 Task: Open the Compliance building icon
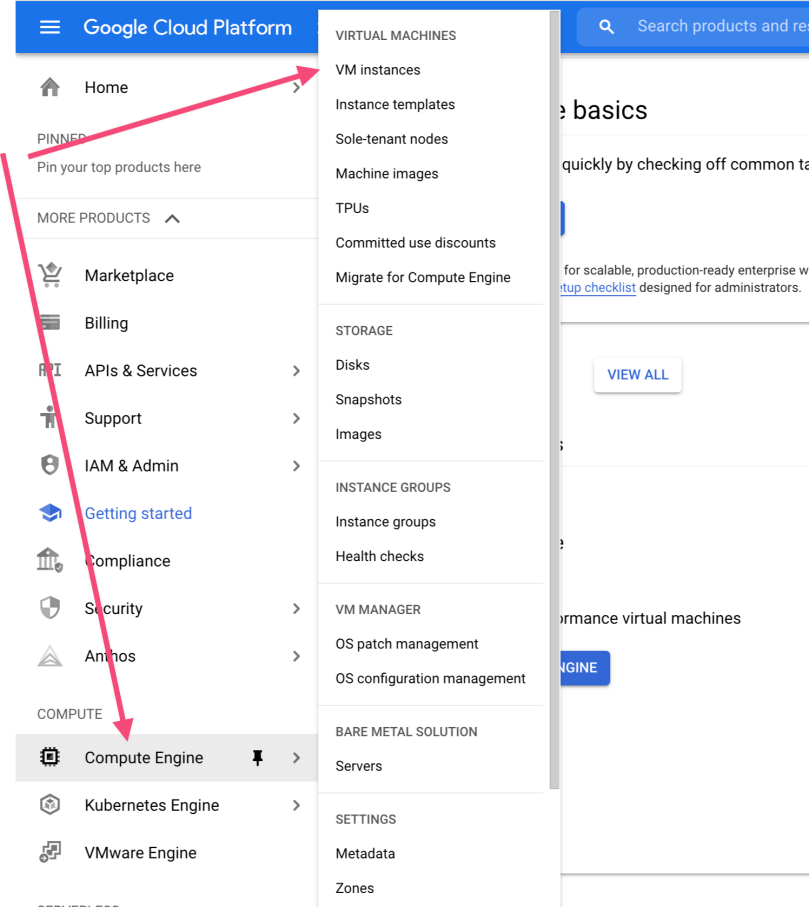[x=50, y=560]
